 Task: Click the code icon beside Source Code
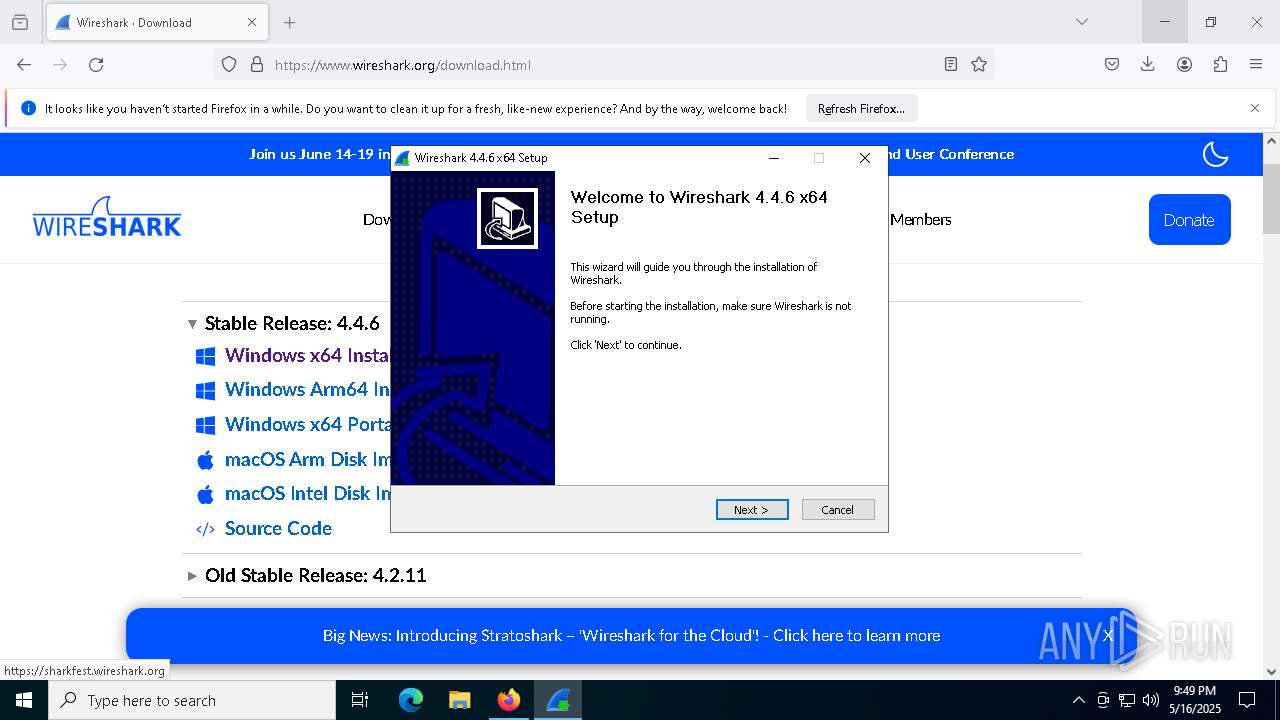(205, 529)
